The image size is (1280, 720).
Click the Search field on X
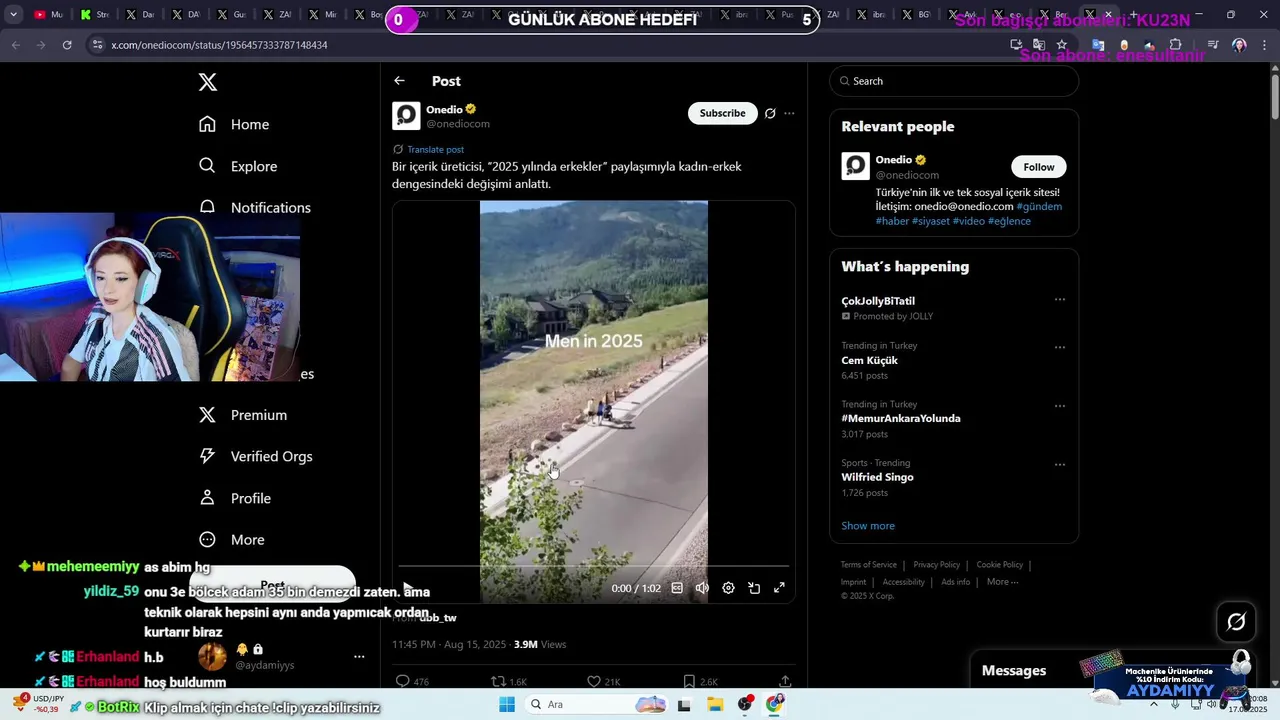coord(954,81)
